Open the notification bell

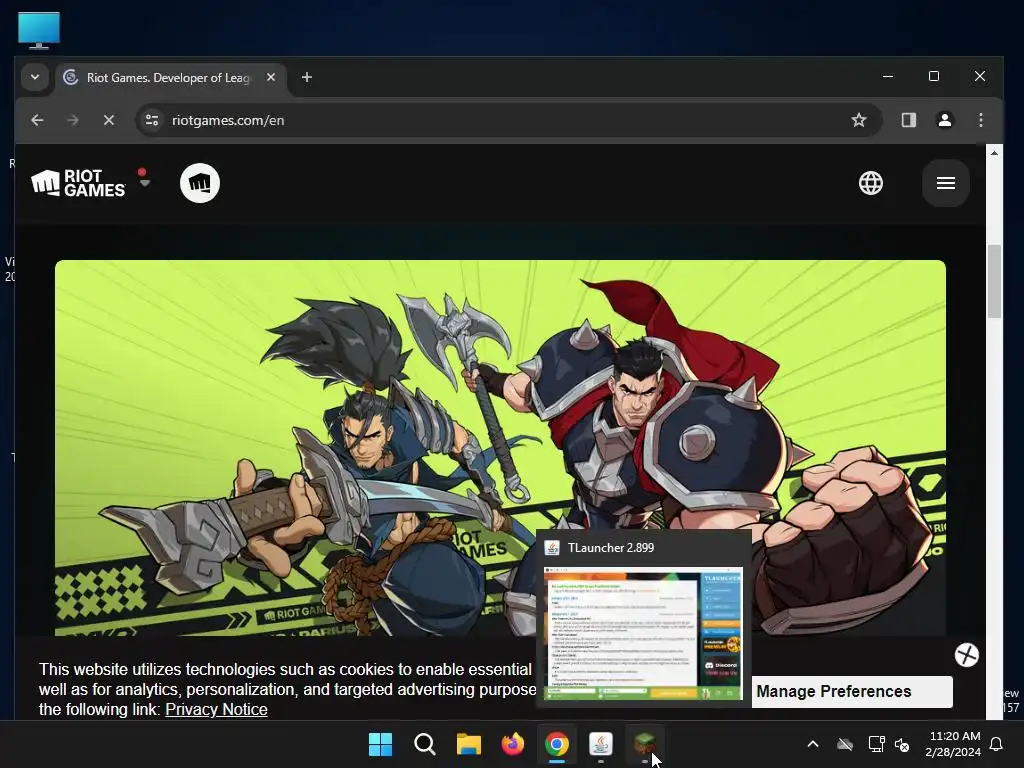997,744
